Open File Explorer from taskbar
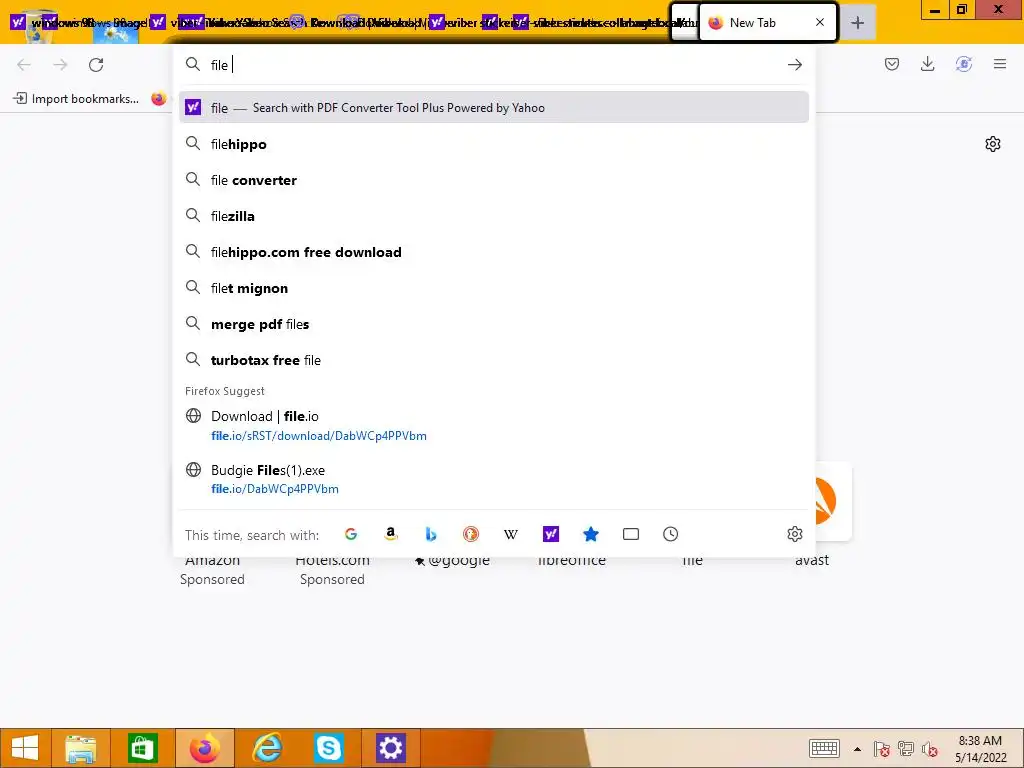The height and width of the screenshot is (768, 1024). (81, 748)
